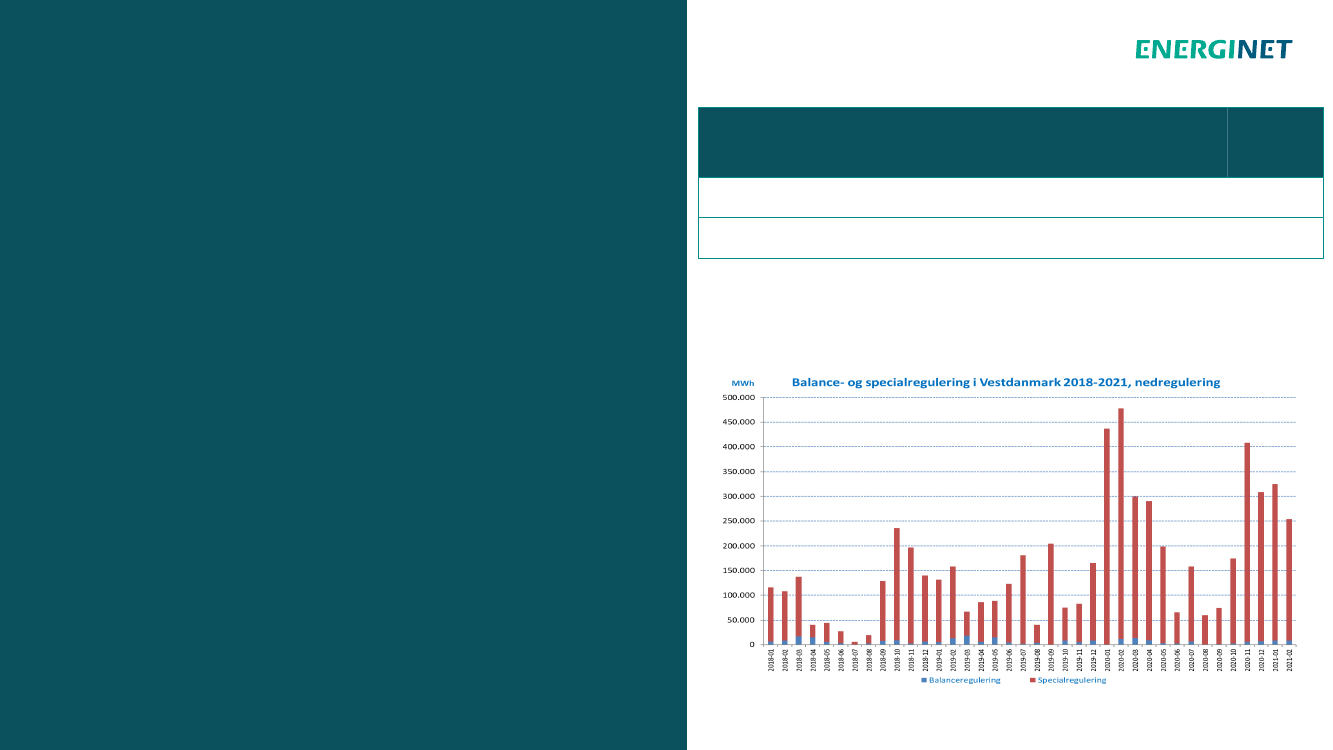Click the blue Balanceregulering legend marker

click(924, 680)
